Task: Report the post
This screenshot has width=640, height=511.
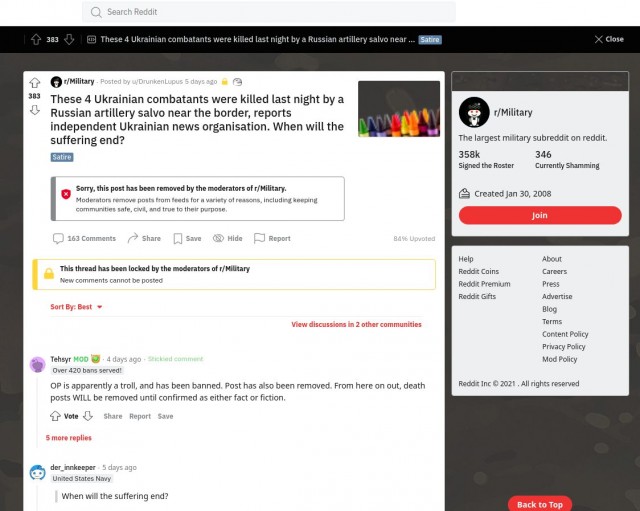Action: click(x=272, y=238)
